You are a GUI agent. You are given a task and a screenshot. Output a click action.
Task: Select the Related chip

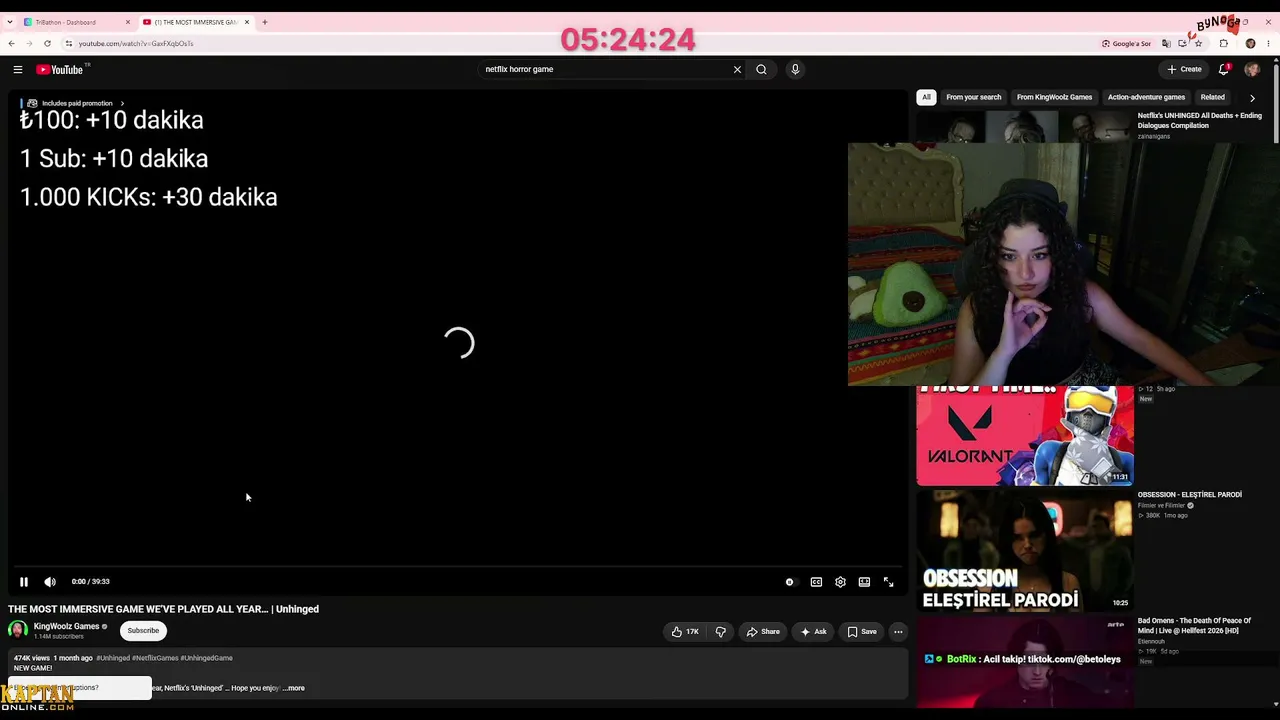coord(1212,97)
